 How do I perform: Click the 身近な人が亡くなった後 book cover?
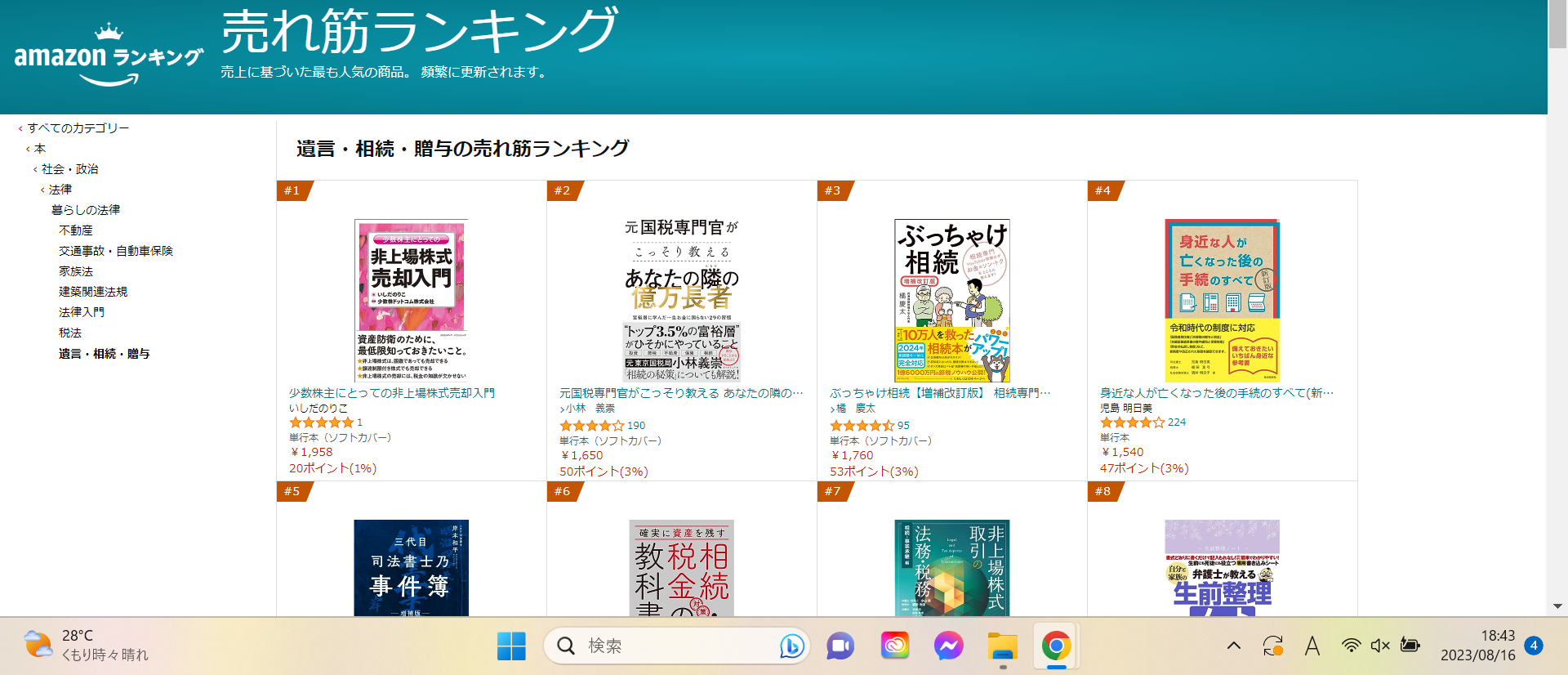pos(1222,300)
